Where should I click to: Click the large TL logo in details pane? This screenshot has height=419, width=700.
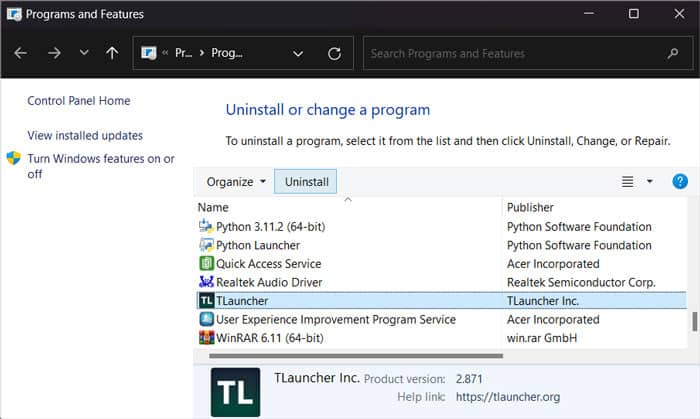pyautogui.click(x=235, y=392)
